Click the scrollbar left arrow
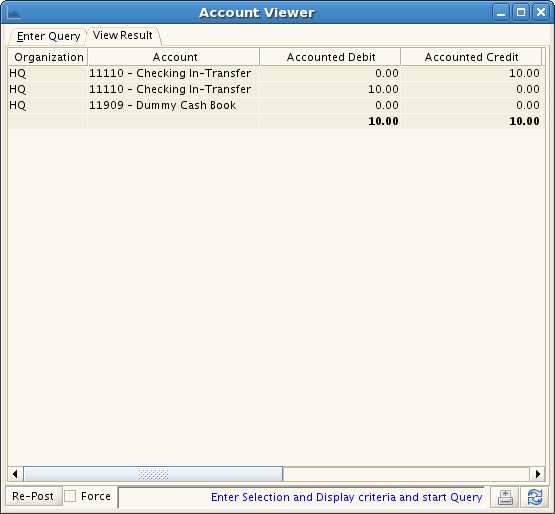 tap(15, 474)
